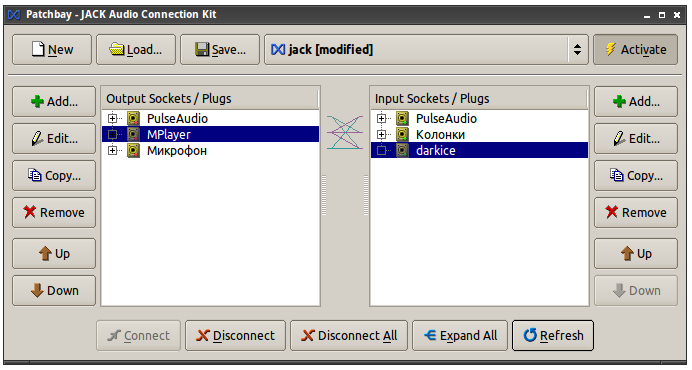
Task: Click the Output Sockets / Plugs column header
Action: 210,98
